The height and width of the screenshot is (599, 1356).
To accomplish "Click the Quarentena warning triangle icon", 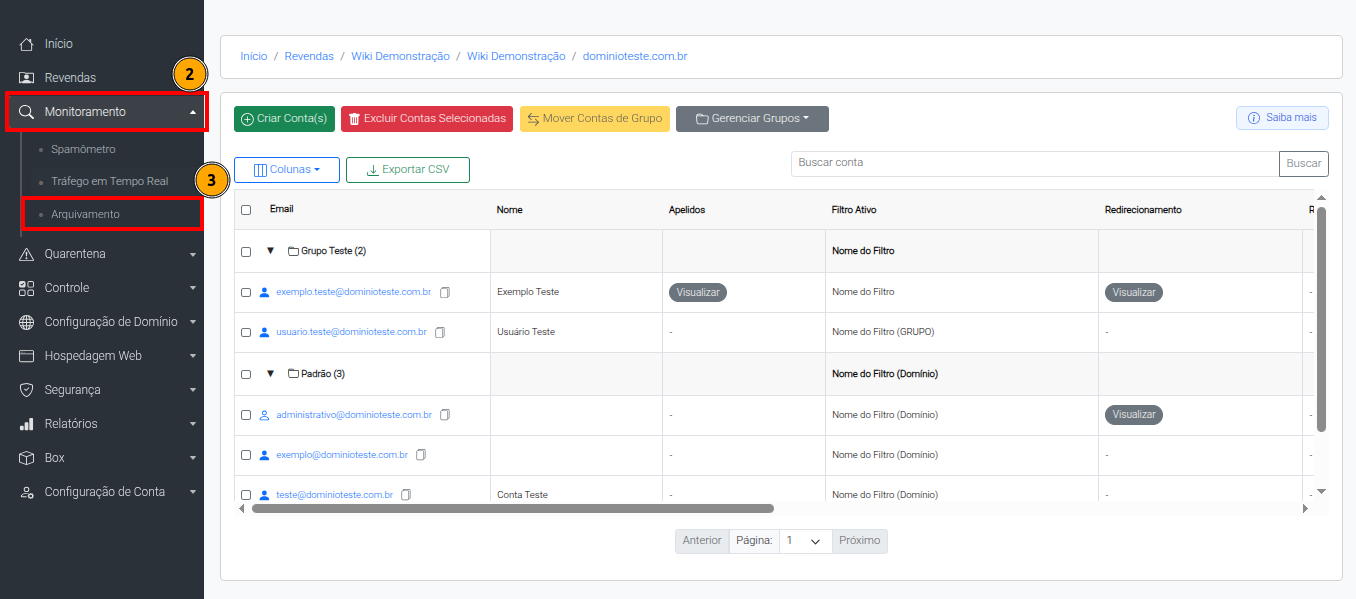I will 27,254.
